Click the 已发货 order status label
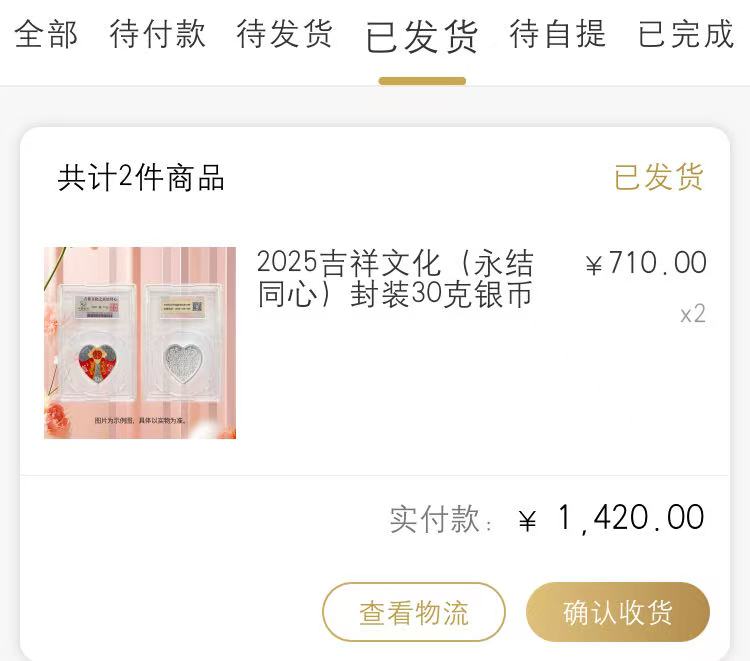Image resolution: width=750 pixels, height=661 pixels. [x=659, y=177]
